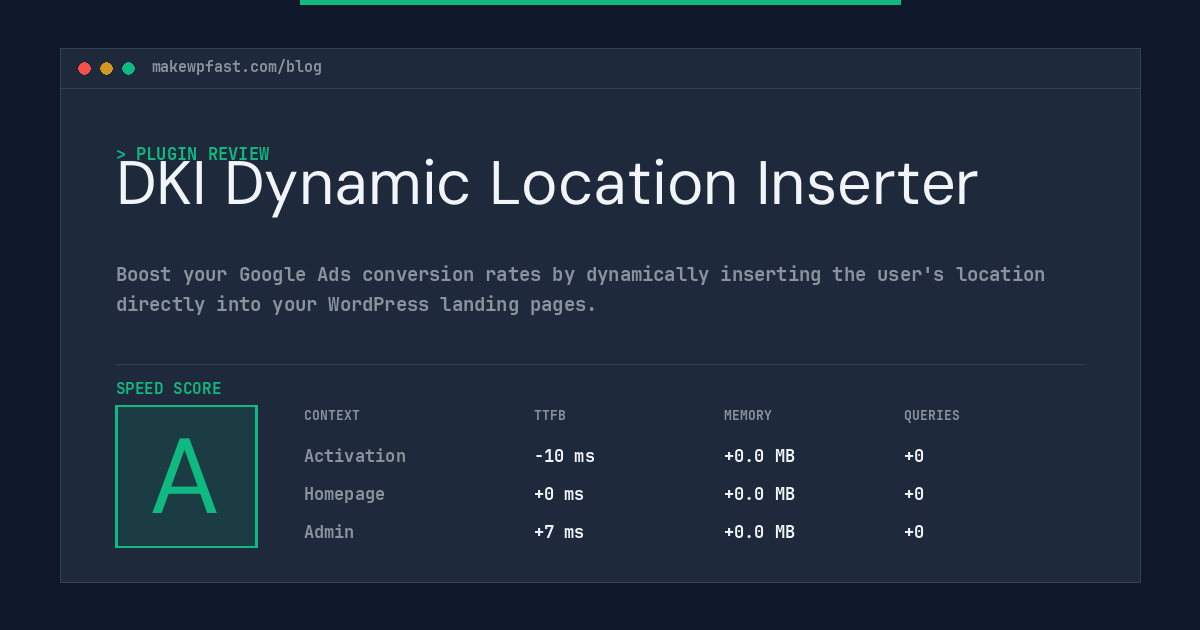Click the Homepage row label
The width and height of the screenshot is (1200, 630).
(x=344, y=494)
